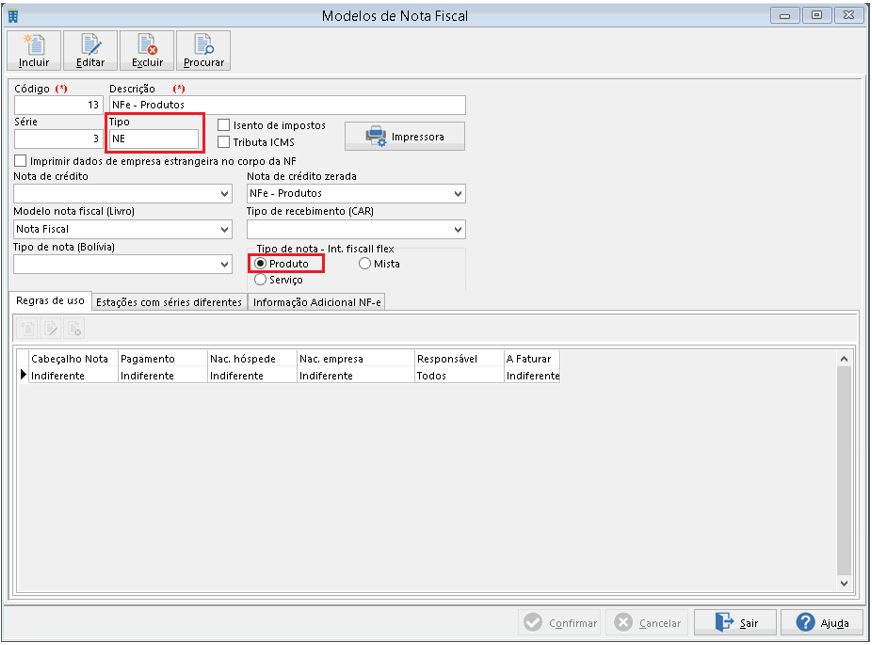Click the Descrição input field
This screenshot has height=645, width=872.
click(287, 105)
